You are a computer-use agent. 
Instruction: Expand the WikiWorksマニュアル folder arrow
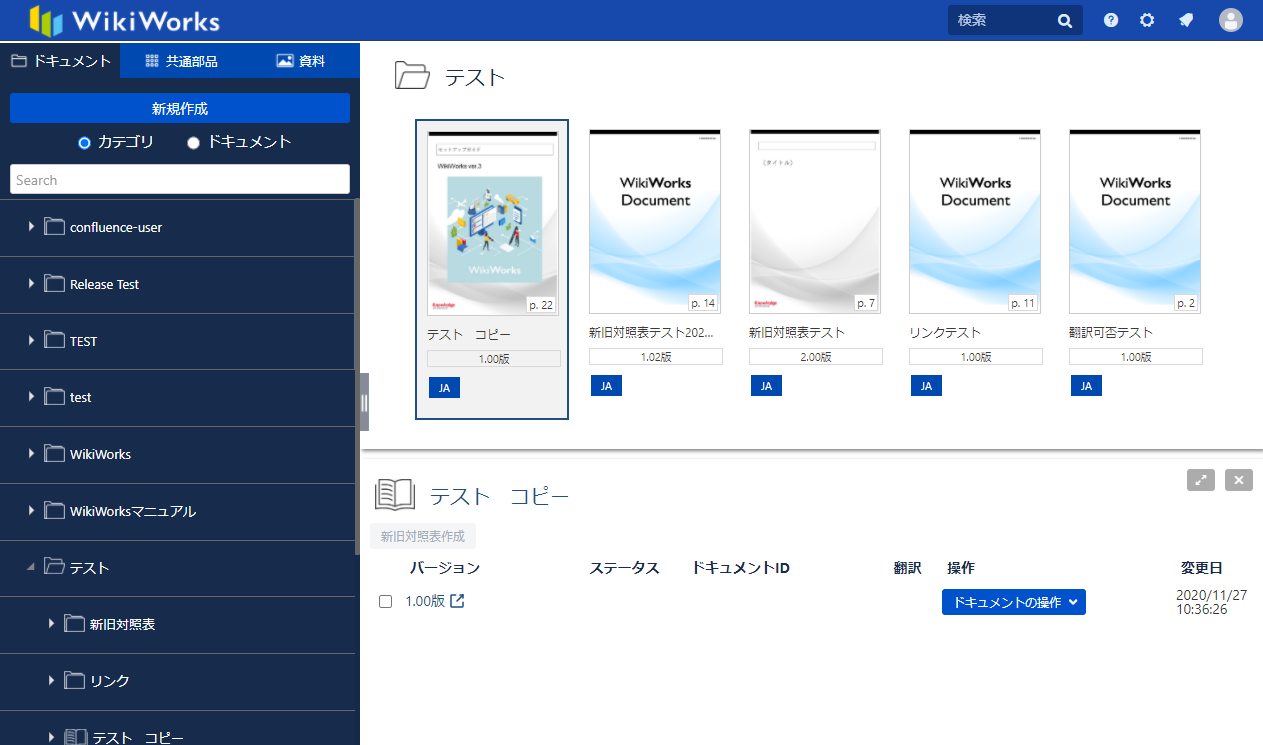tap(31, 511)
